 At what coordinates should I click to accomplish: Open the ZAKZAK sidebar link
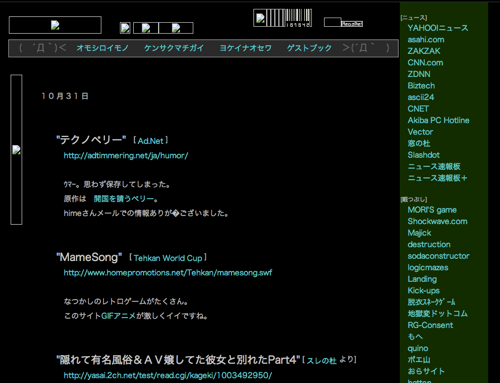(424, 51)
